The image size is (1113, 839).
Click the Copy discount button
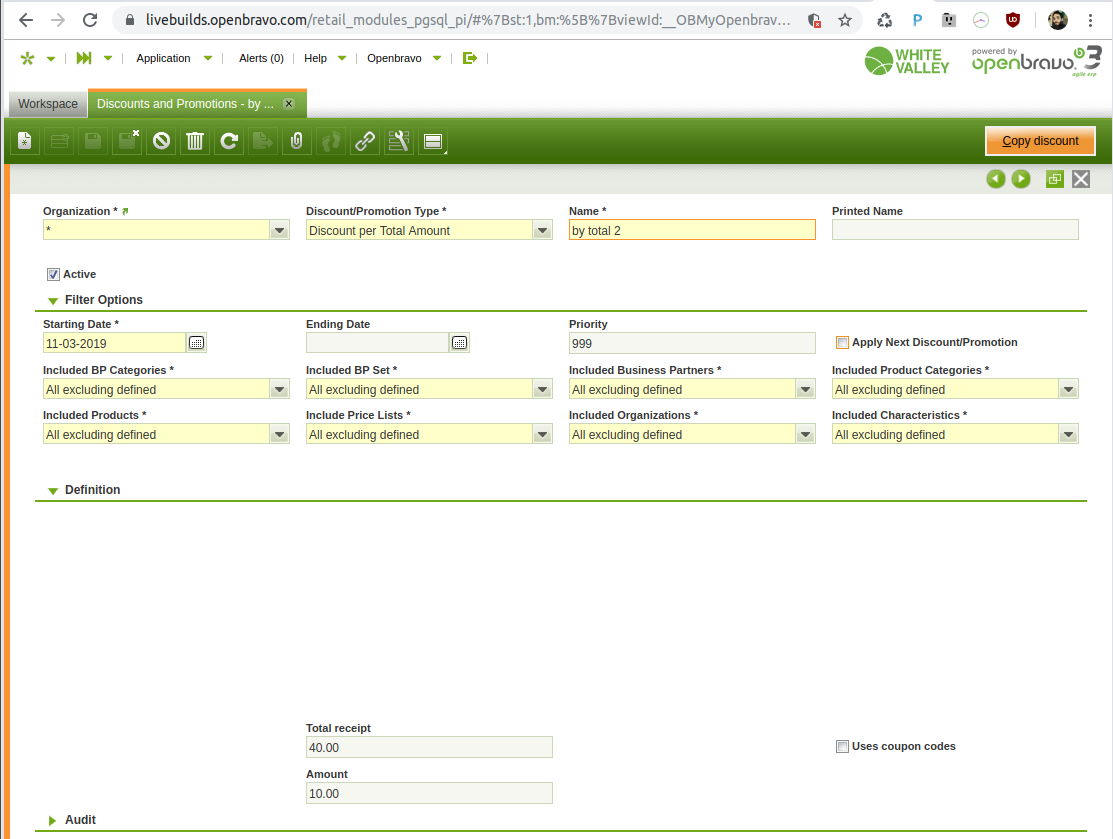(x=1040, y=141)
